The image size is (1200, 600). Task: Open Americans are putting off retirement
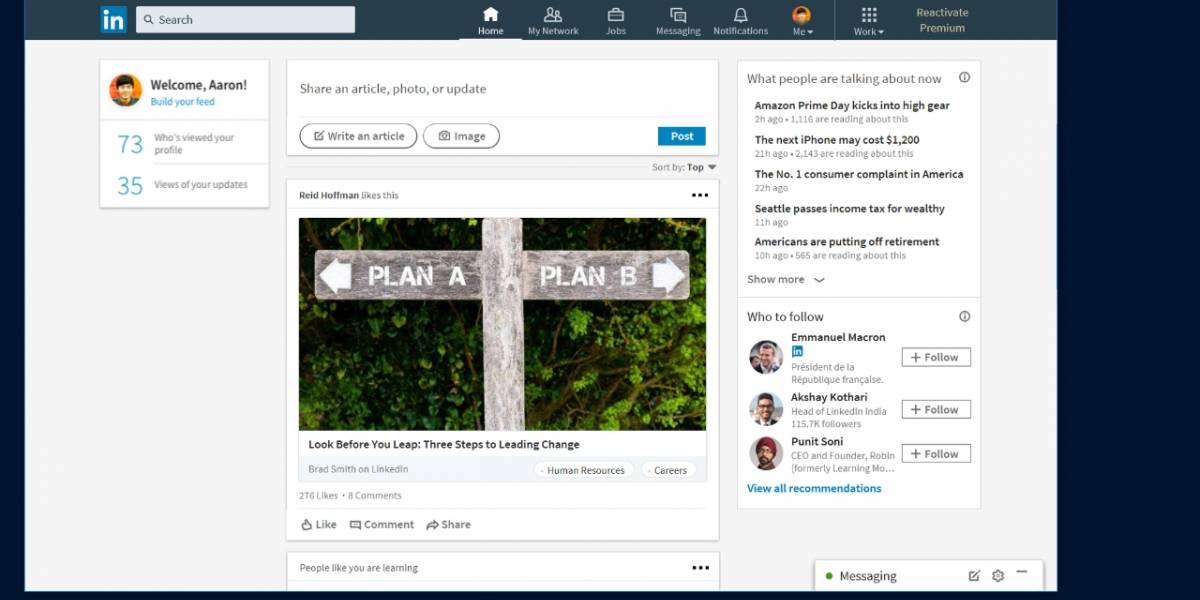847,242
